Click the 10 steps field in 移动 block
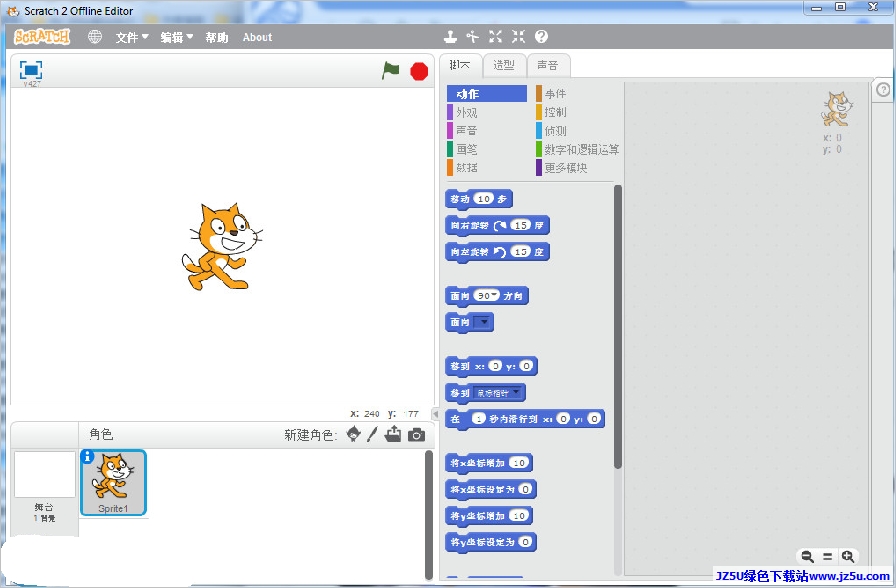Screen dimensions: 896x588 pos(484,199)
